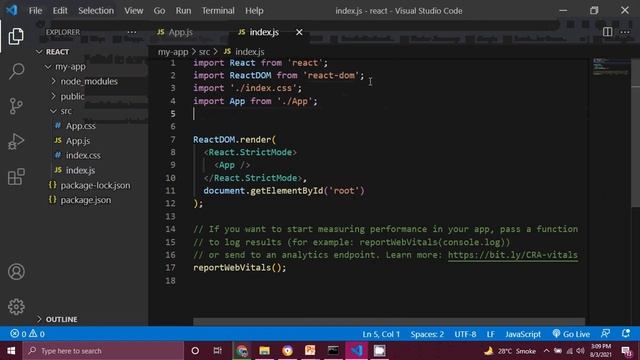
Task: Open Task View on the taskbar
Action: (218, 351)
